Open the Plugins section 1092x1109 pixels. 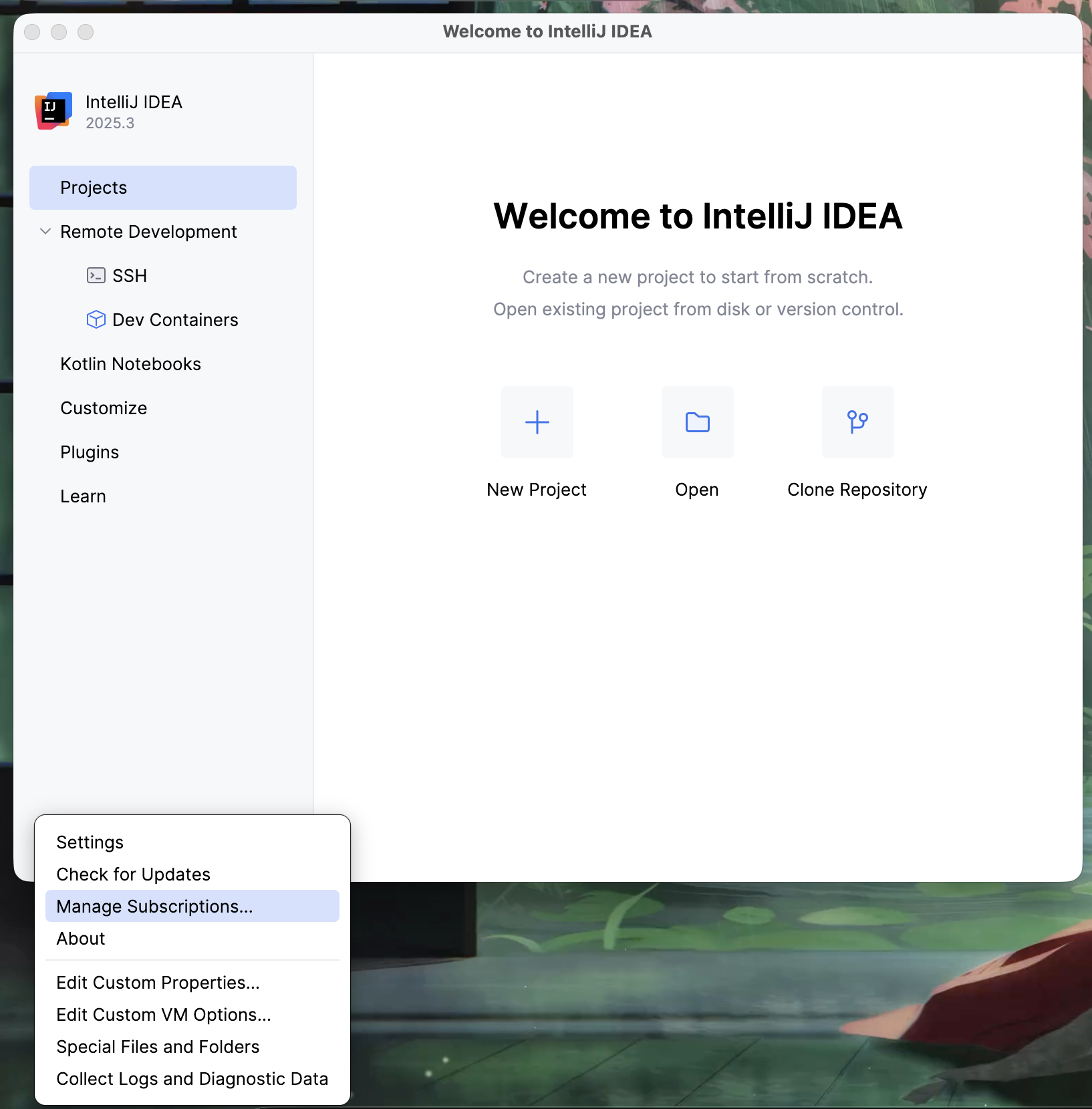pyautogui.click(x=90, y=452)
